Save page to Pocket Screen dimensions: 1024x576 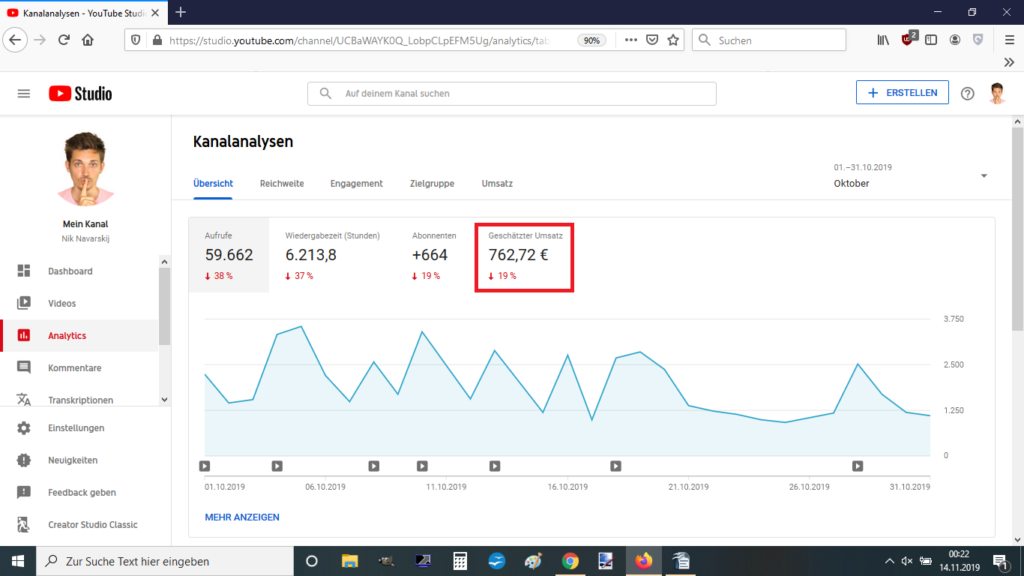[x=652, y=40]
